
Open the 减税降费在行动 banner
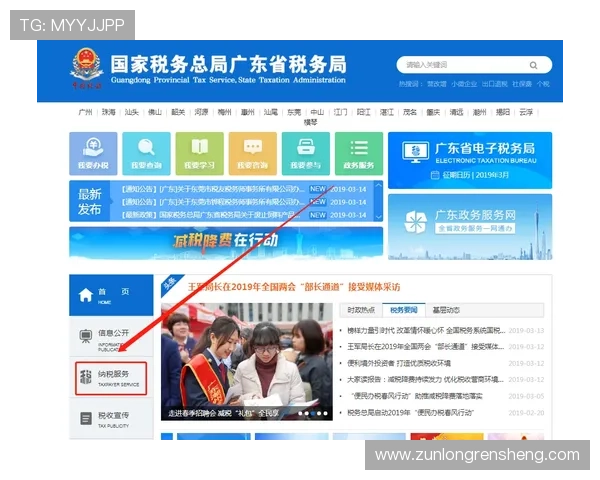tap(226, 243)
